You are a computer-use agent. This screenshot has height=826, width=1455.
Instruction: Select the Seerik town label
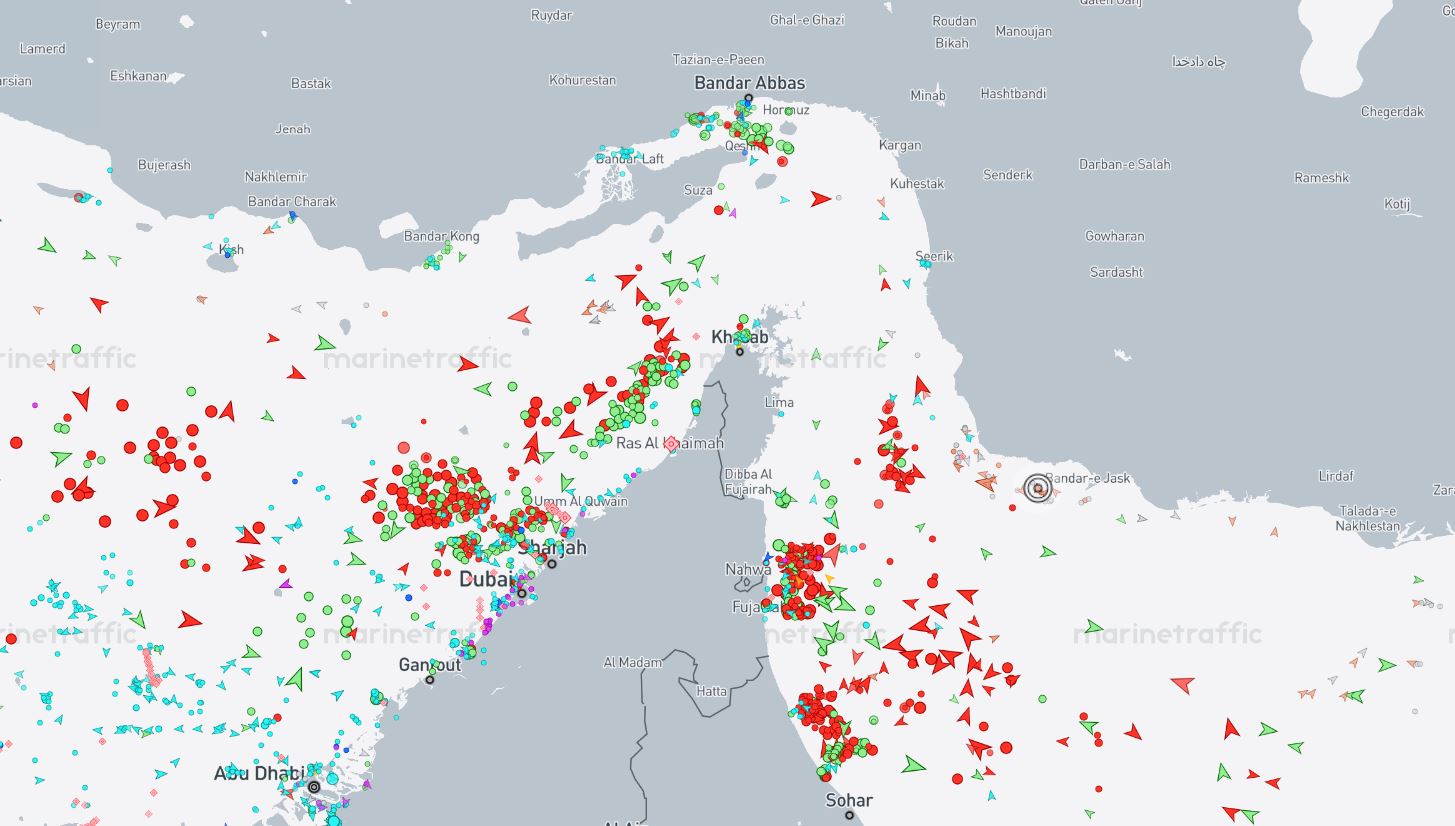coord(934,256)
